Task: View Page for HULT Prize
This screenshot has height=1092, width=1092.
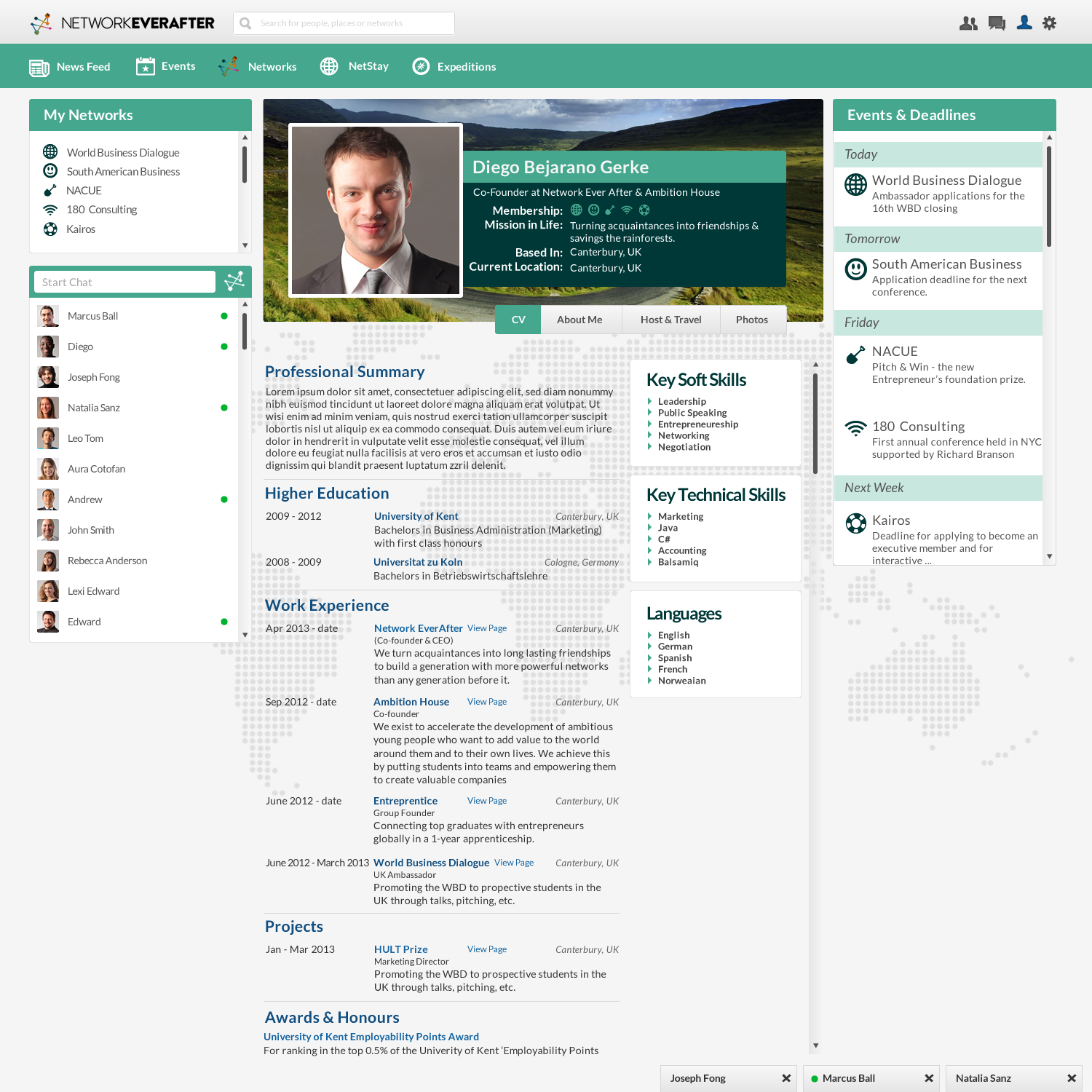Action: pyautogui.click(x=487, y=949)
